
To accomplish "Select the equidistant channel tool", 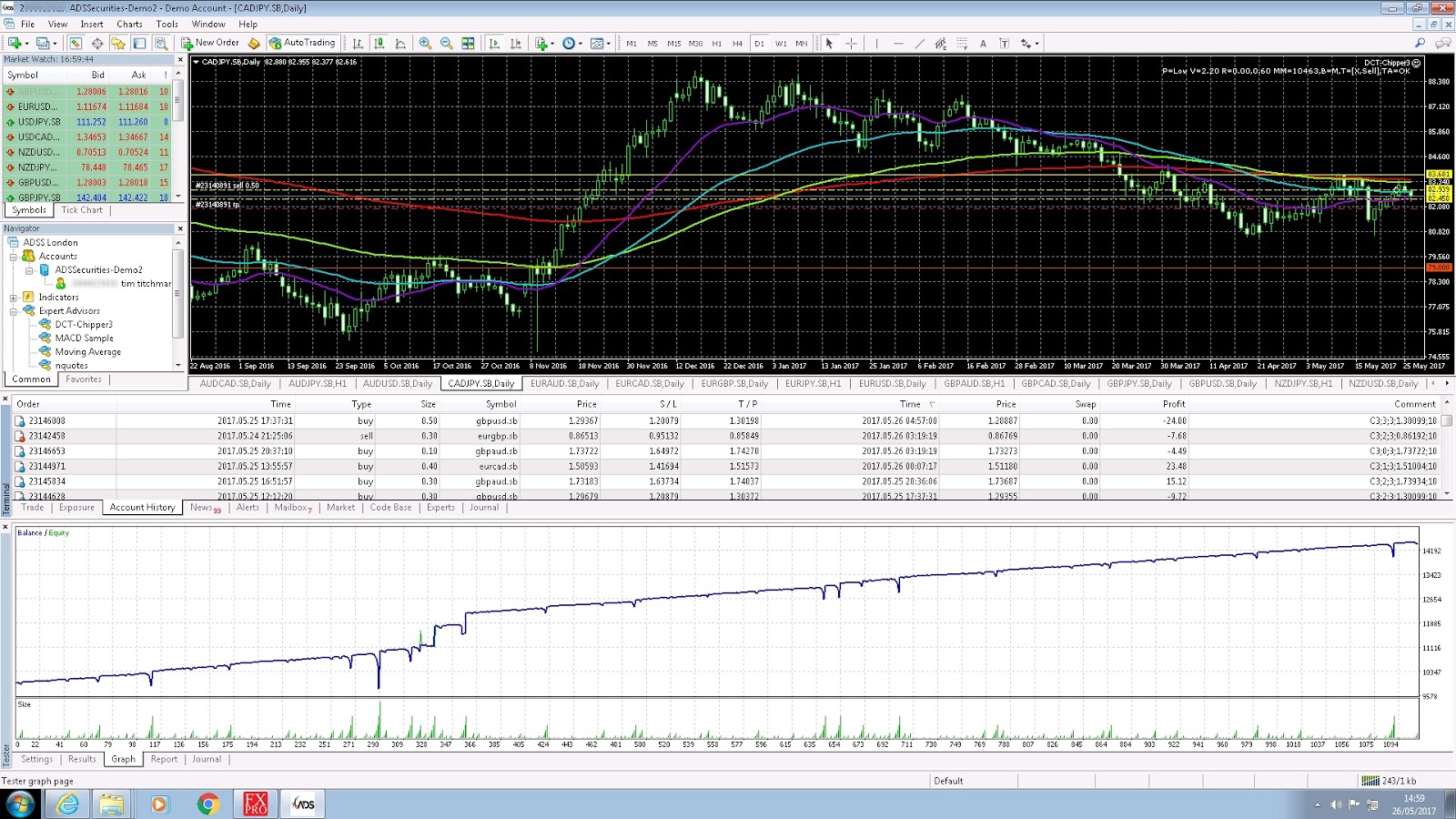I will [x=940, y=43].
